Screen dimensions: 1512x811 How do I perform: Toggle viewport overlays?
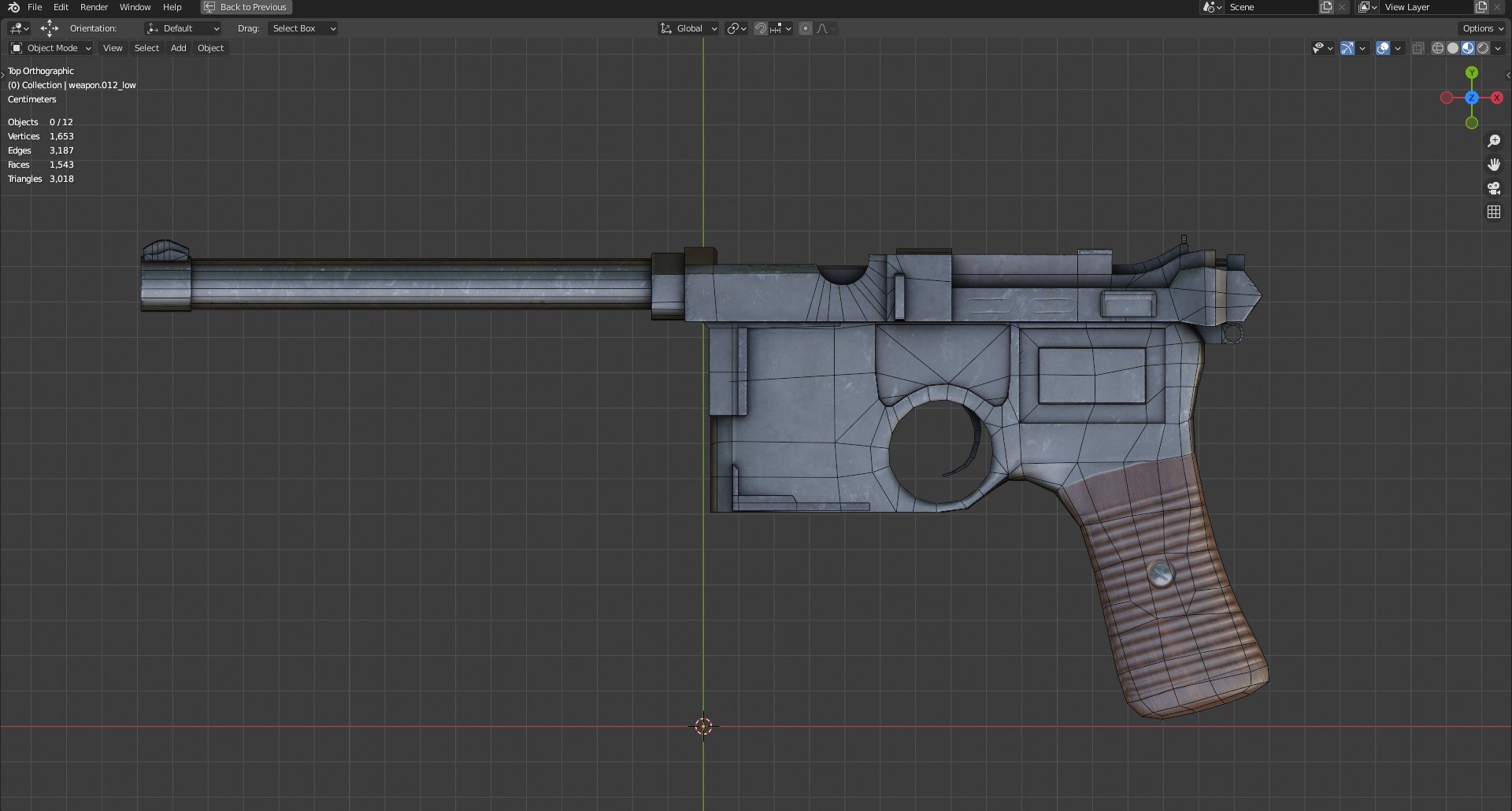(x=1383, y=48)
